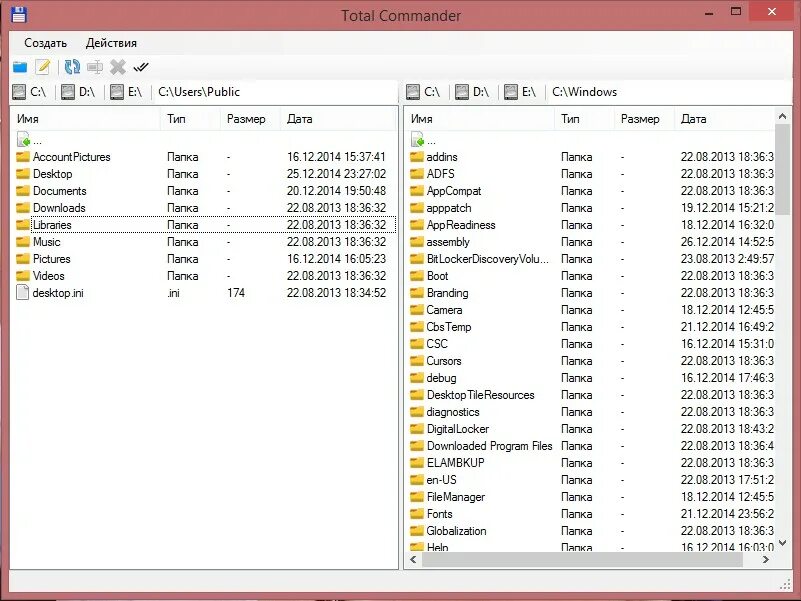Open the Действия menu
This screenshot has width=801, height=601.
[x=110, y=43]
